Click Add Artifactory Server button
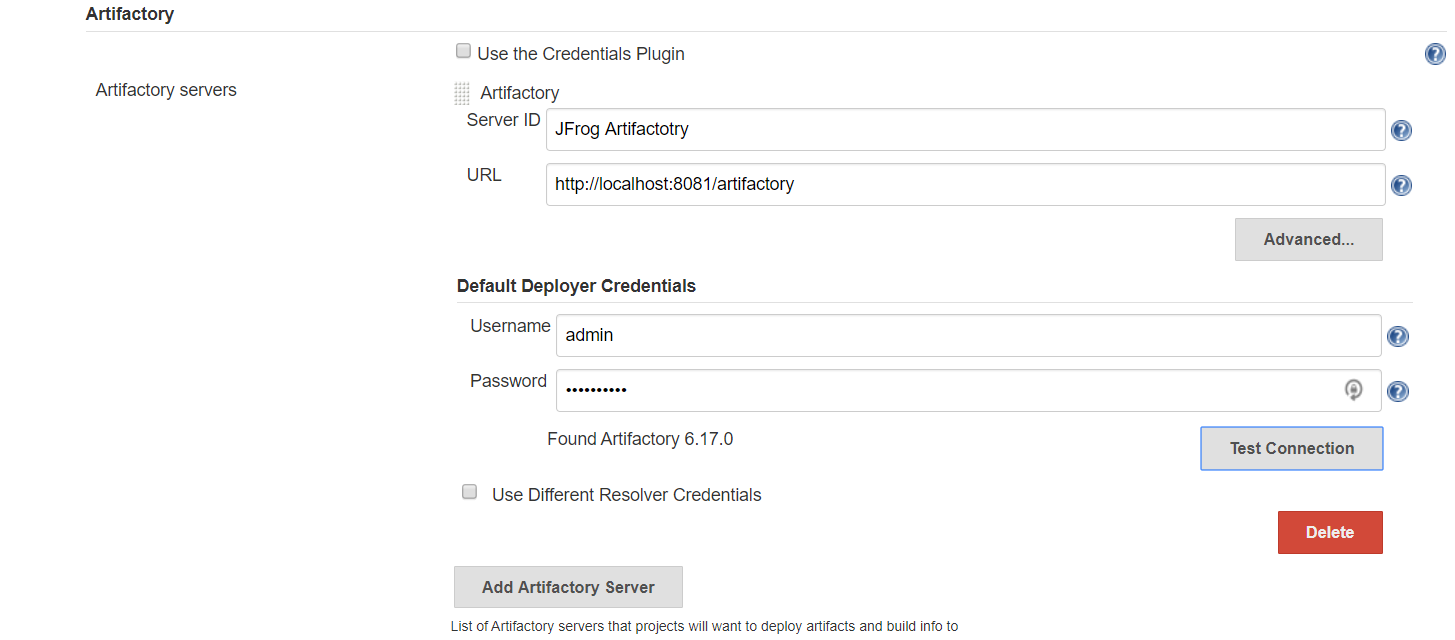 (568, 587)
